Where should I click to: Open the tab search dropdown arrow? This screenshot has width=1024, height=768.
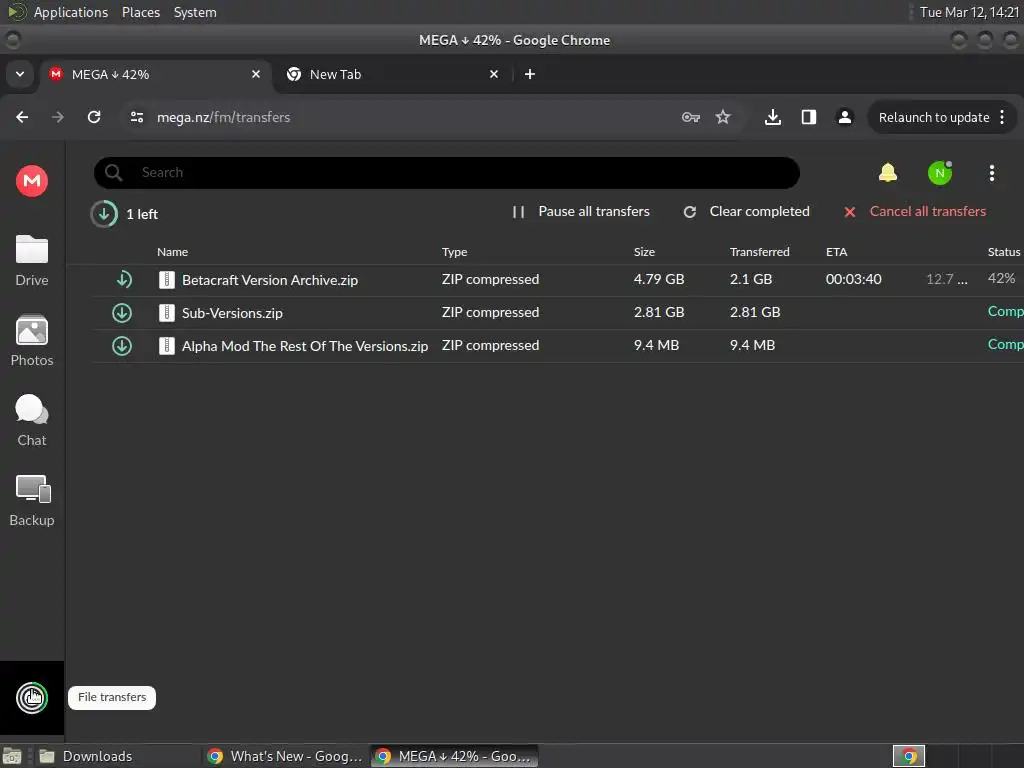click(20, 74)
